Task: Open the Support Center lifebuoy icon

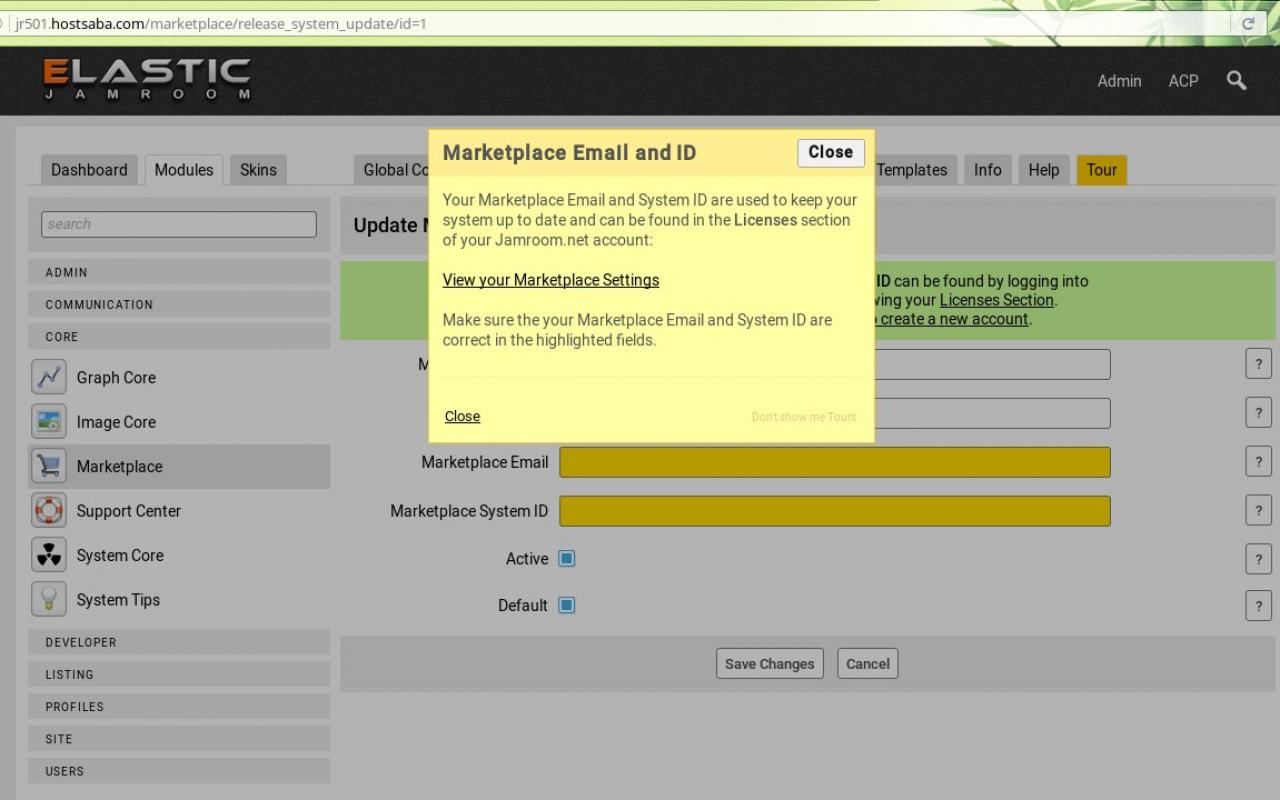Action: (x=49, y=511)
